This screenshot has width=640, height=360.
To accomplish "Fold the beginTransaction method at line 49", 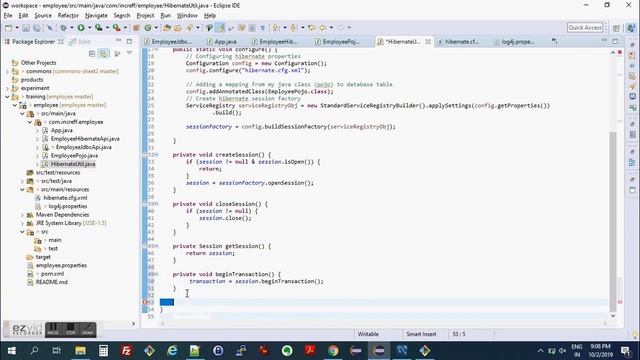I will (157, 274).
